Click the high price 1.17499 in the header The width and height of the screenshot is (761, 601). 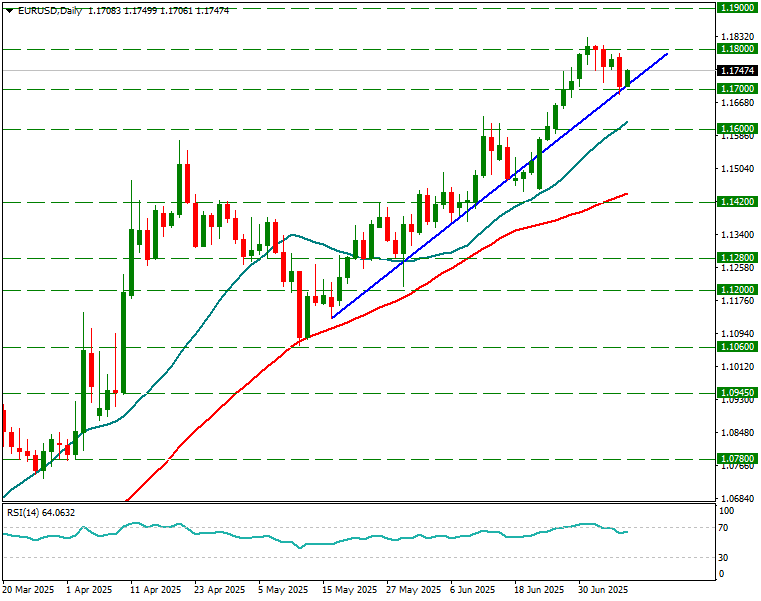point(140,11)
